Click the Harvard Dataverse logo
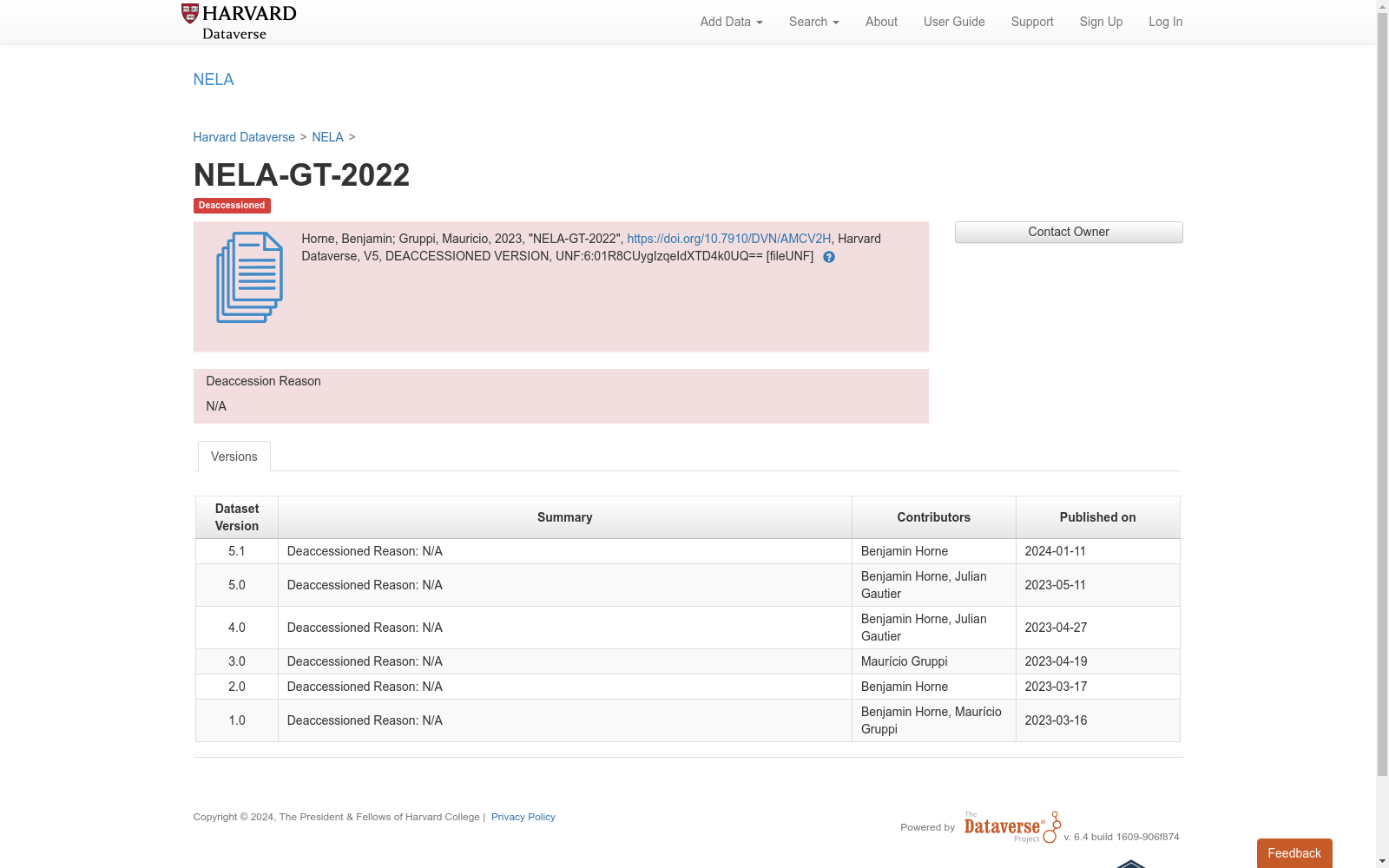 (239, 22)
